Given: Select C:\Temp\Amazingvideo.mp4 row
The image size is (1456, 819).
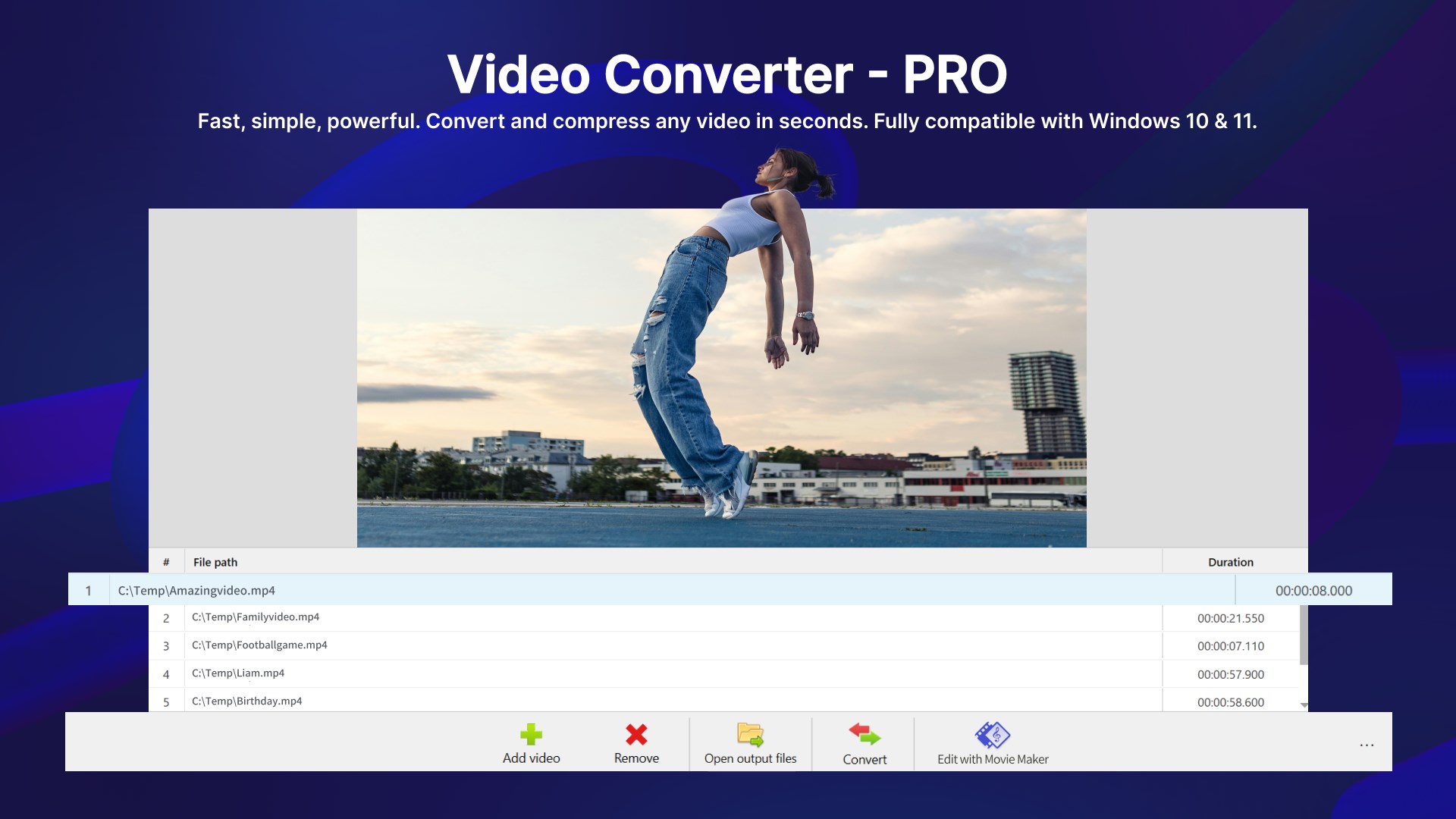Looking at the screenshot, I should (x=730, y=590).
